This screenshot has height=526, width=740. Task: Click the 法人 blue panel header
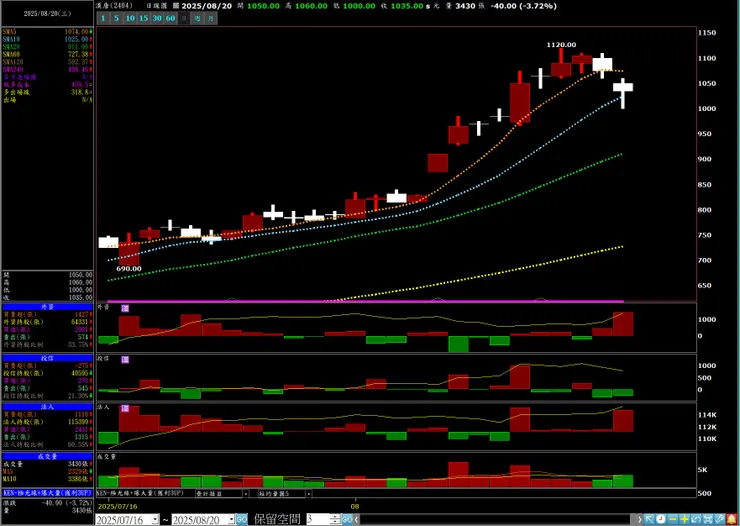(47, 407)
